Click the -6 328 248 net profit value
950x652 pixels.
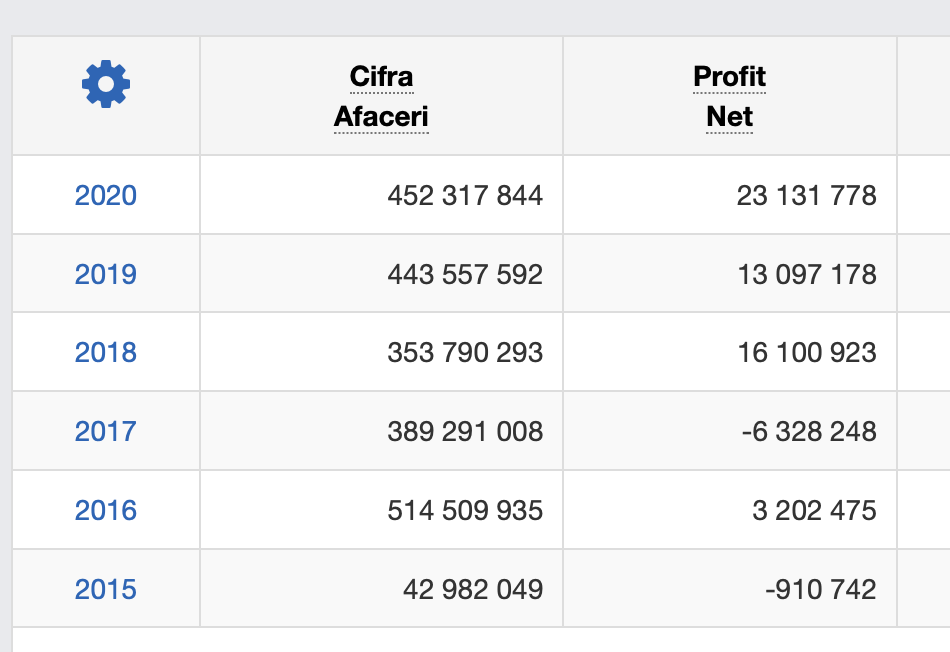[809, 431]
